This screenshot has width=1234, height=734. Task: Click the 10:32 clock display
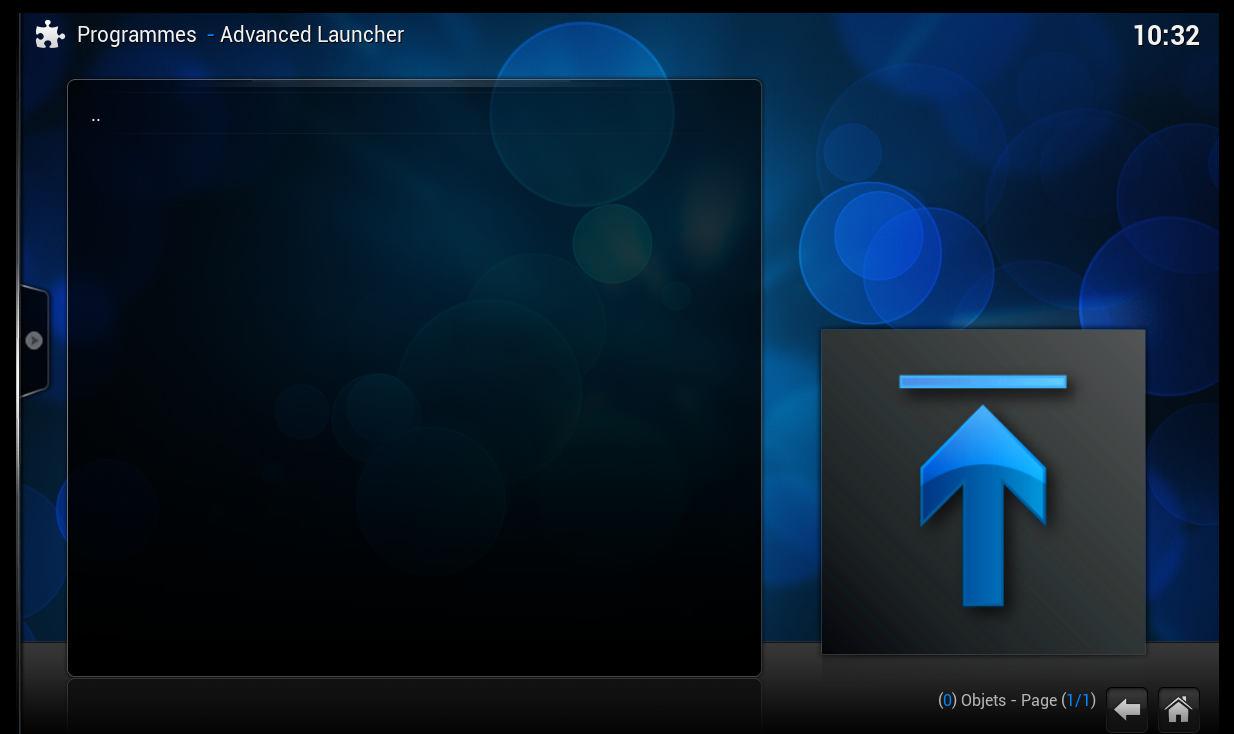tap(1166, 36)
